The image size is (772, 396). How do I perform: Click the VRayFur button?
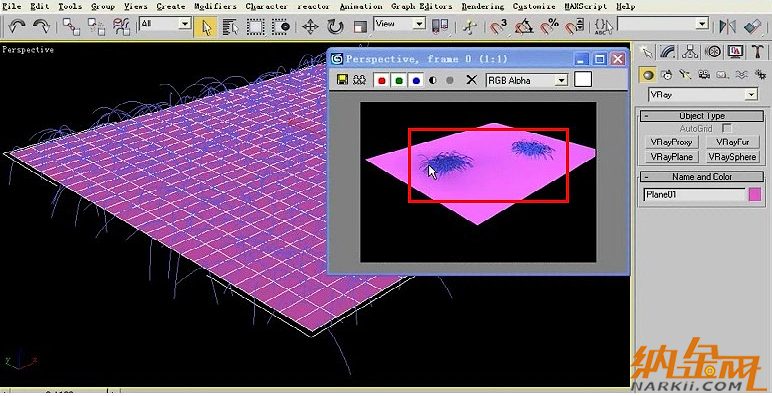click(733, 142)
